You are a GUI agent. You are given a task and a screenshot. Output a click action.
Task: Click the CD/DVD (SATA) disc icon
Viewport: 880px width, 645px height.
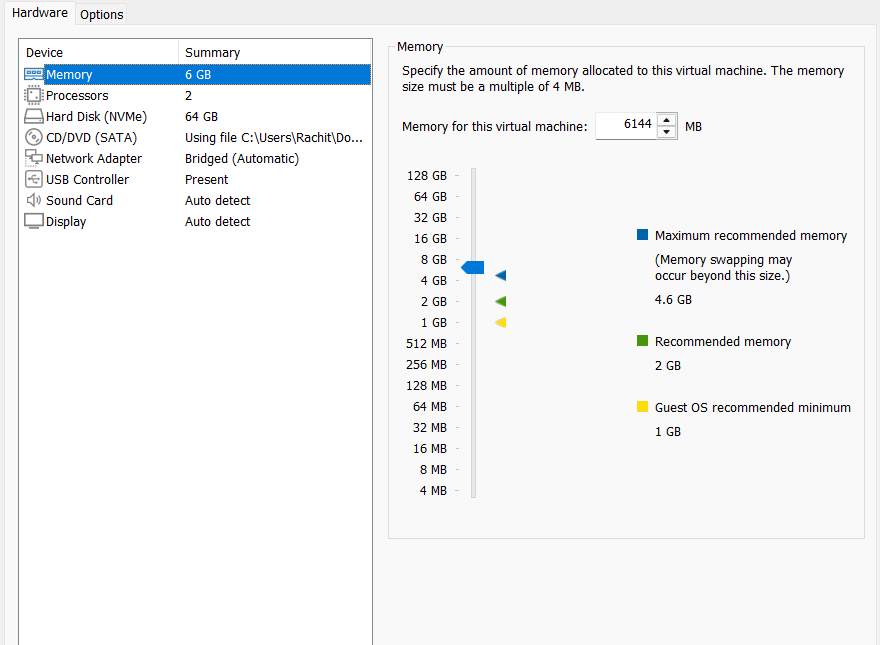point(34,137)
